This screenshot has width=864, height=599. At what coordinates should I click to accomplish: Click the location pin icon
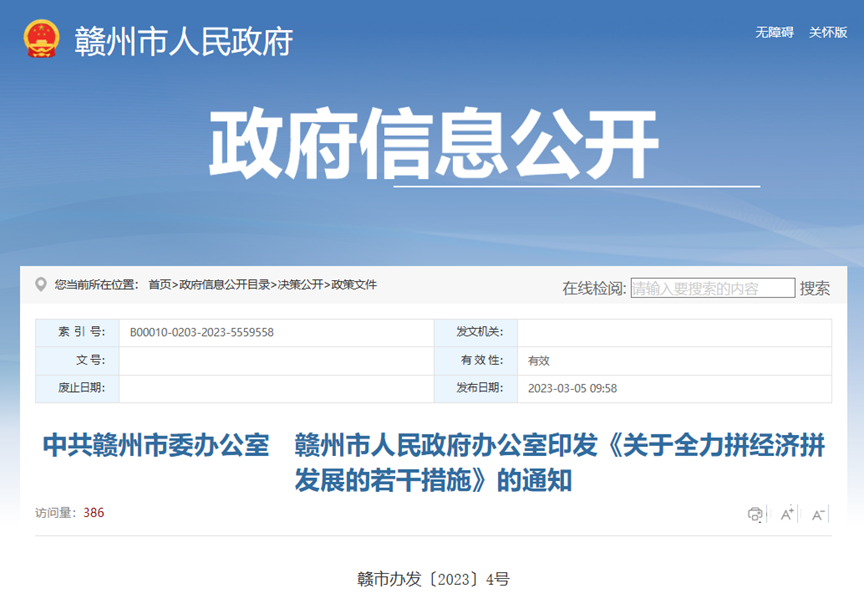coord(41,285)
